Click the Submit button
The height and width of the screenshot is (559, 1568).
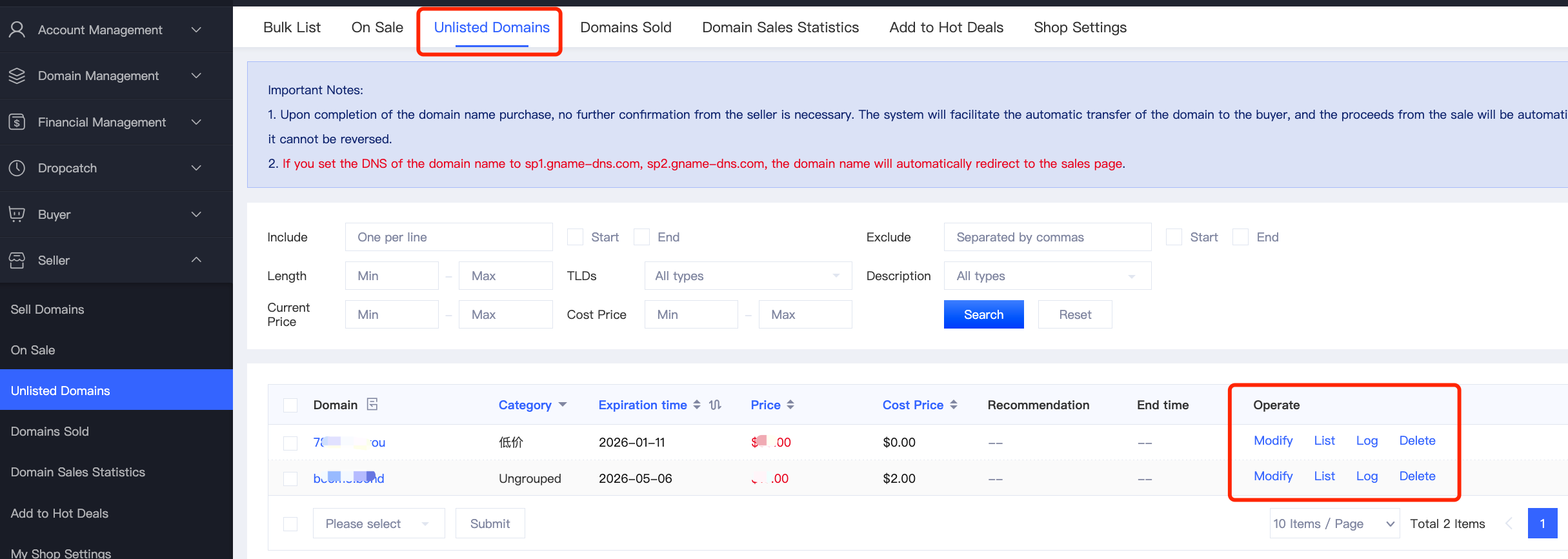[x=490, y=523]
